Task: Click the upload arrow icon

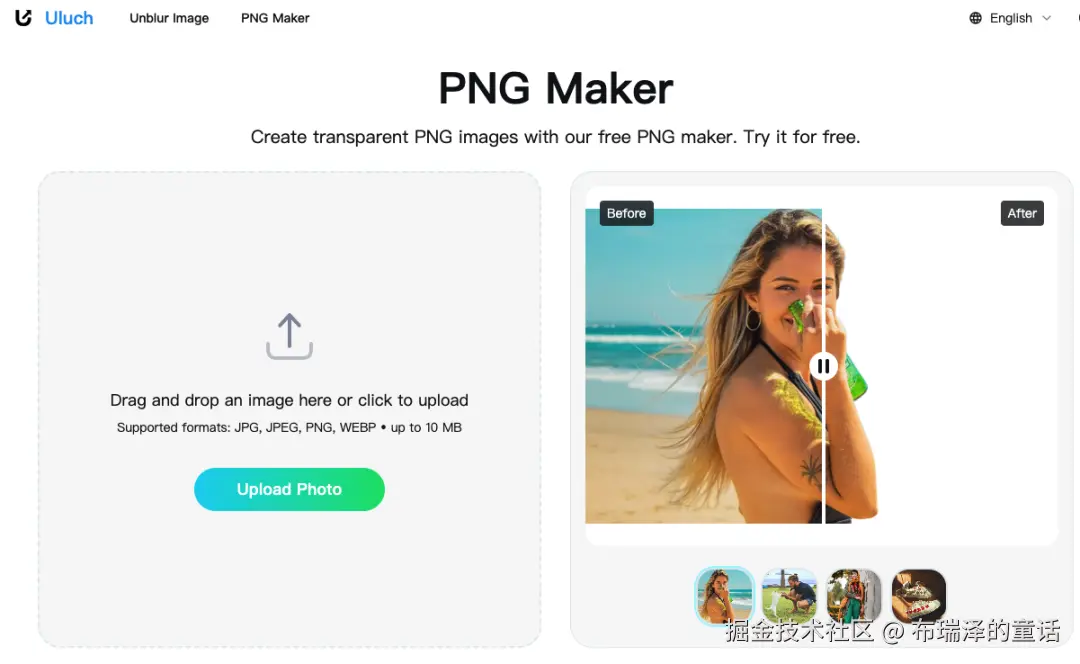Action: (x=289, y=336)
